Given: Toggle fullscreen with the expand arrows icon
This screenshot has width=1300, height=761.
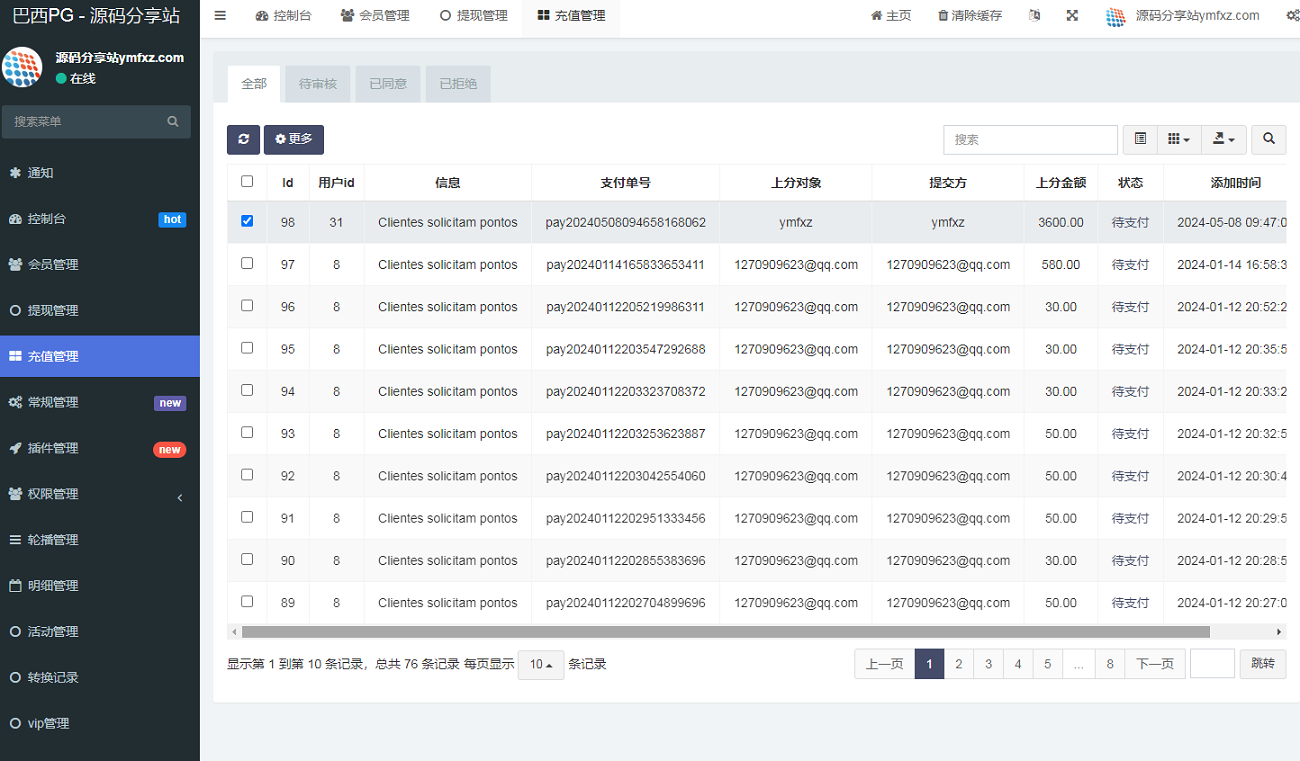Looking at the screenshot, I should pos(1072,16).
